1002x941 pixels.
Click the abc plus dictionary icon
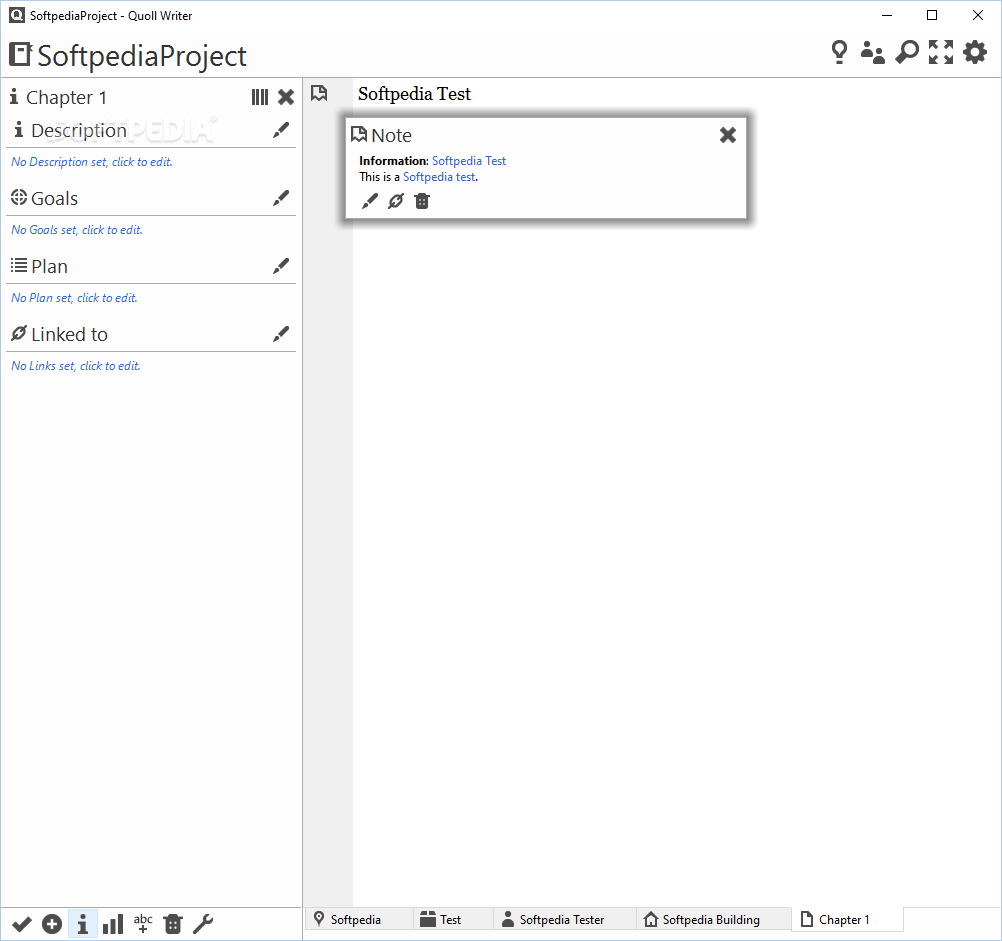click(143, 924)
